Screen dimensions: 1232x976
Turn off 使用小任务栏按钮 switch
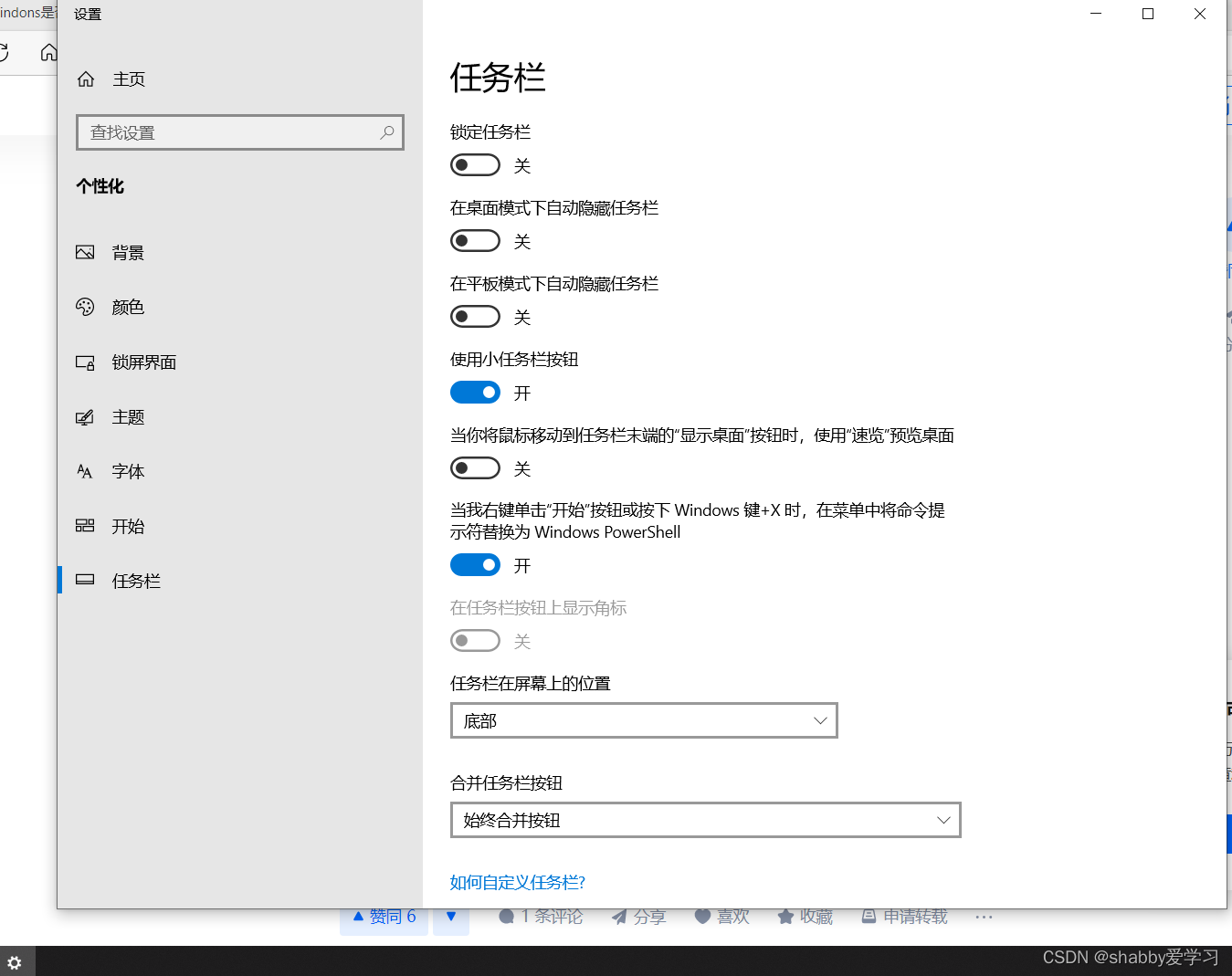point(475,393)
